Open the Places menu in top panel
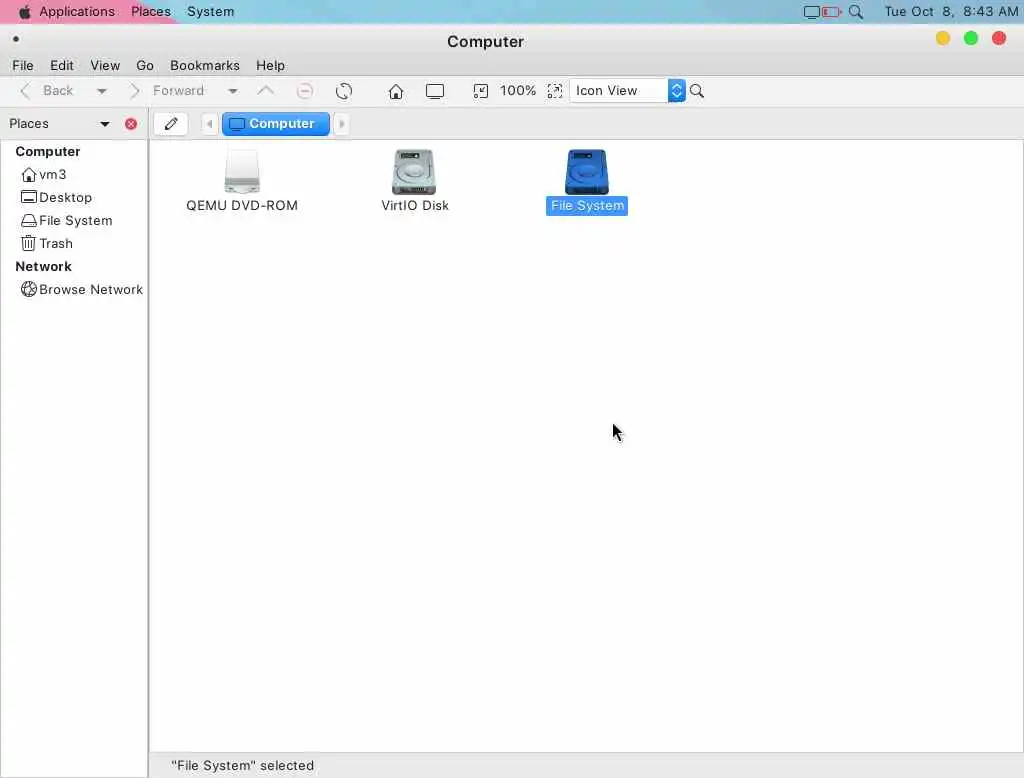The height and width of the screenshot is (778, 1024). tap(151, 12)
